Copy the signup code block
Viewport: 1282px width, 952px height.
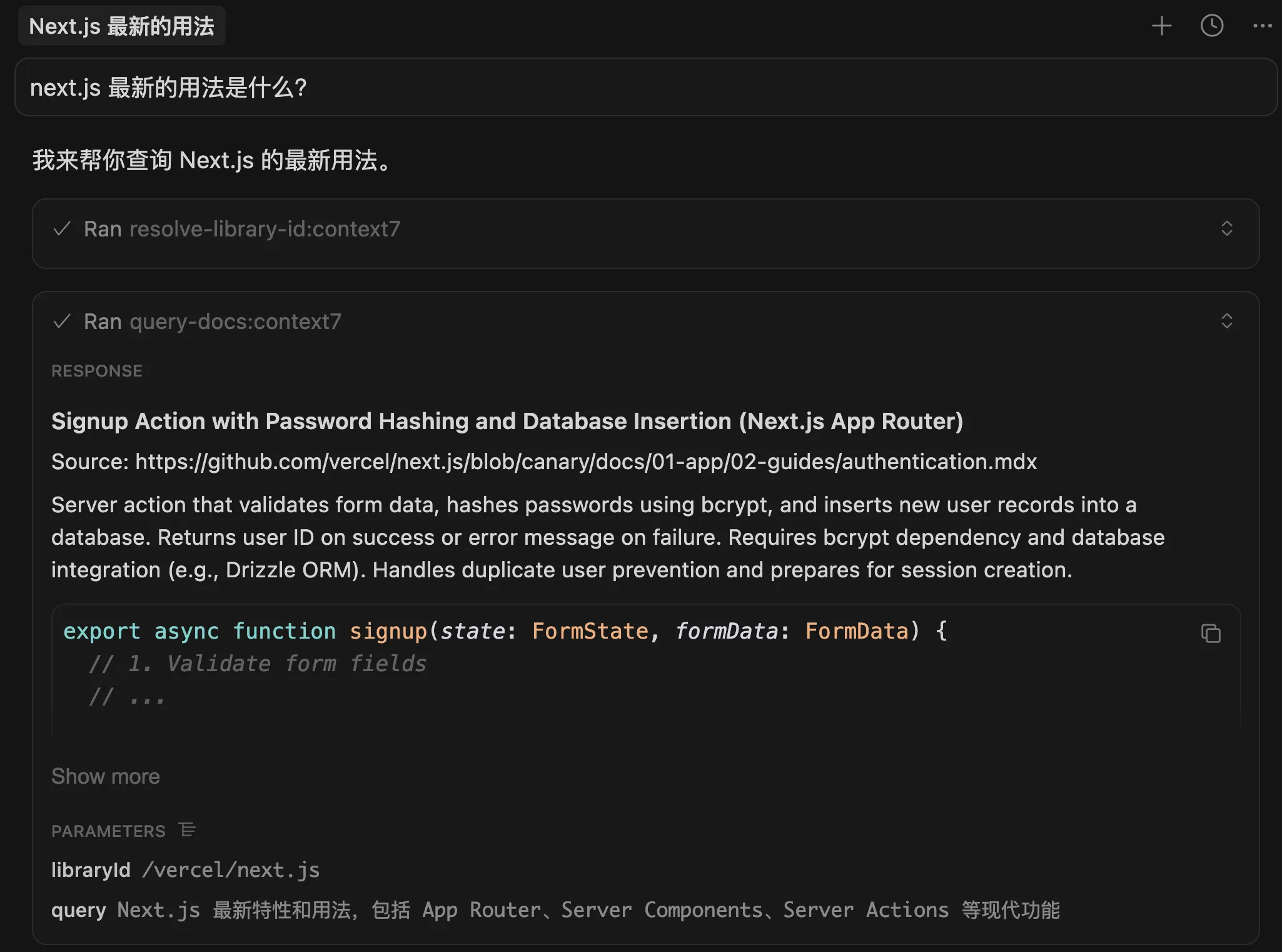1211,633
